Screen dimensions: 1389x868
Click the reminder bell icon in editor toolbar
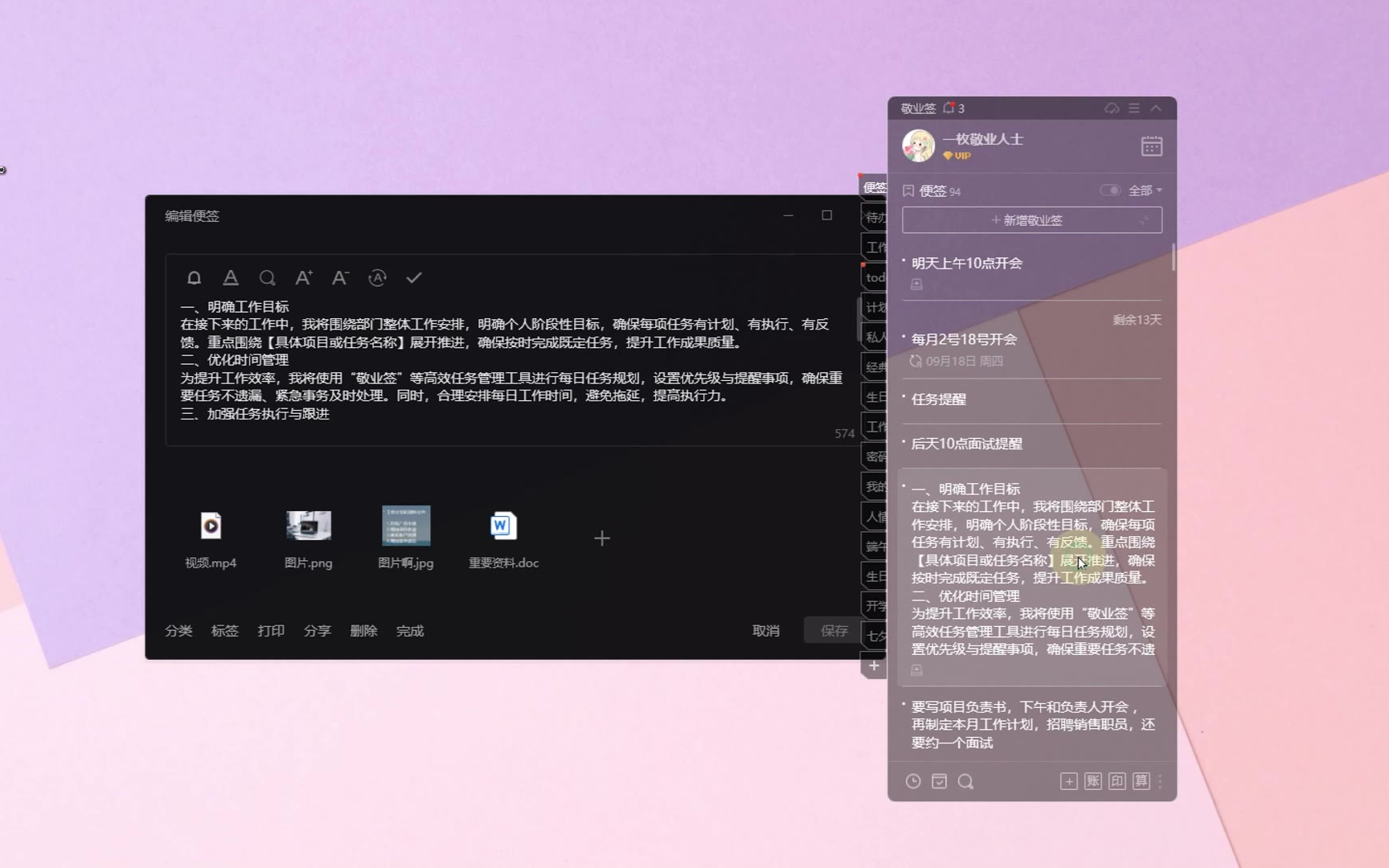(194, 278)
